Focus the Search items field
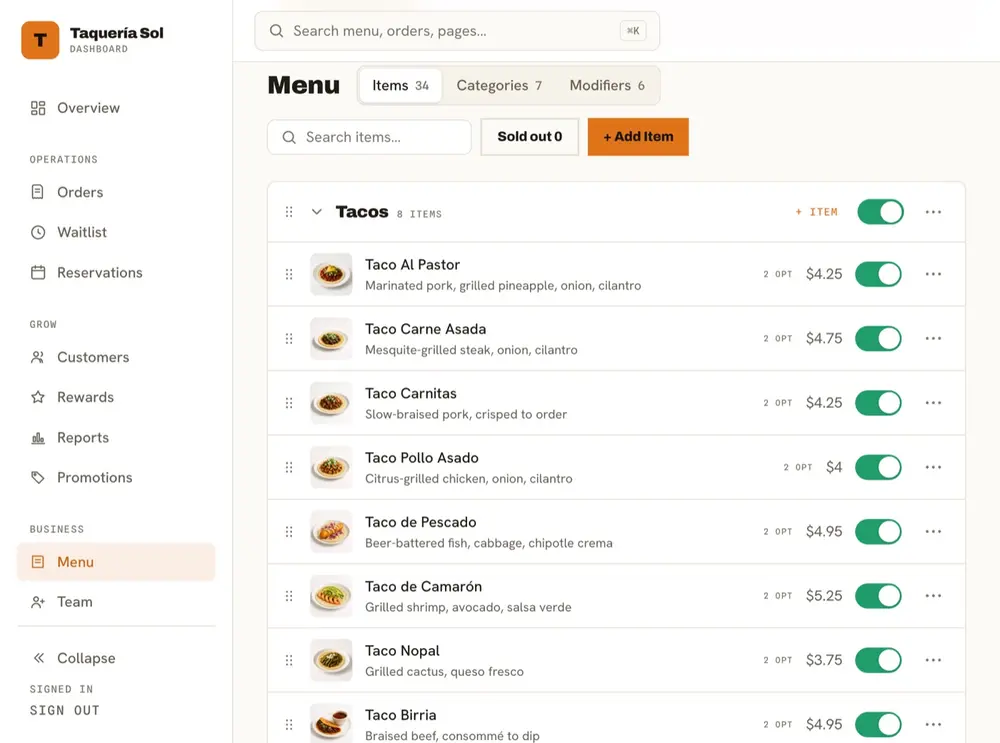Screen dimensions: 1000x743 [x=369, y=137]
